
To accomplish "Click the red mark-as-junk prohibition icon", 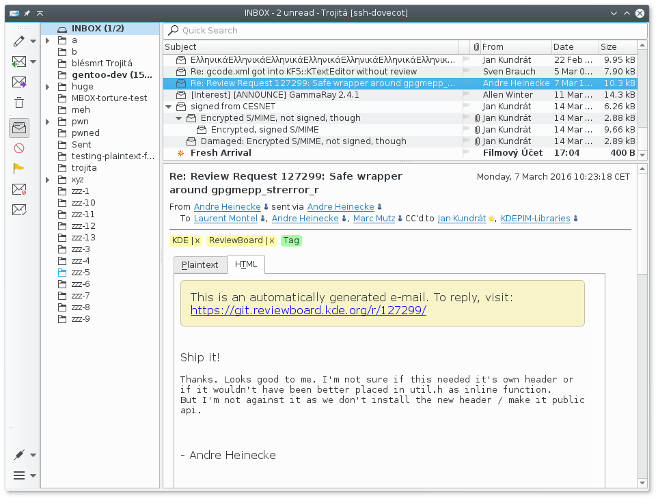I will [19, 148].
